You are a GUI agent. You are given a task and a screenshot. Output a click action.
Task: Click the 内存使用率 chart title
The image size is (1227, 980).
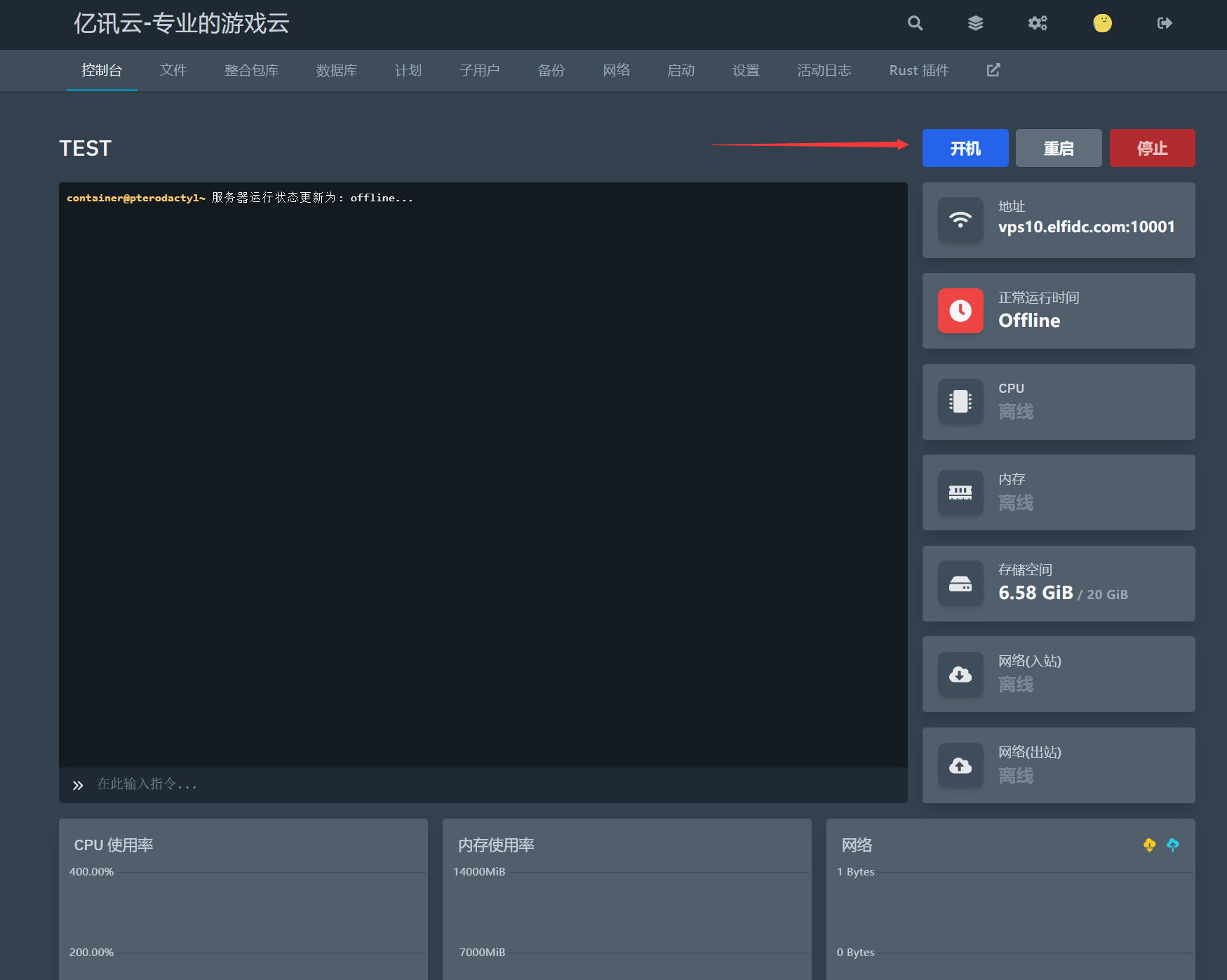coord(496,845)
